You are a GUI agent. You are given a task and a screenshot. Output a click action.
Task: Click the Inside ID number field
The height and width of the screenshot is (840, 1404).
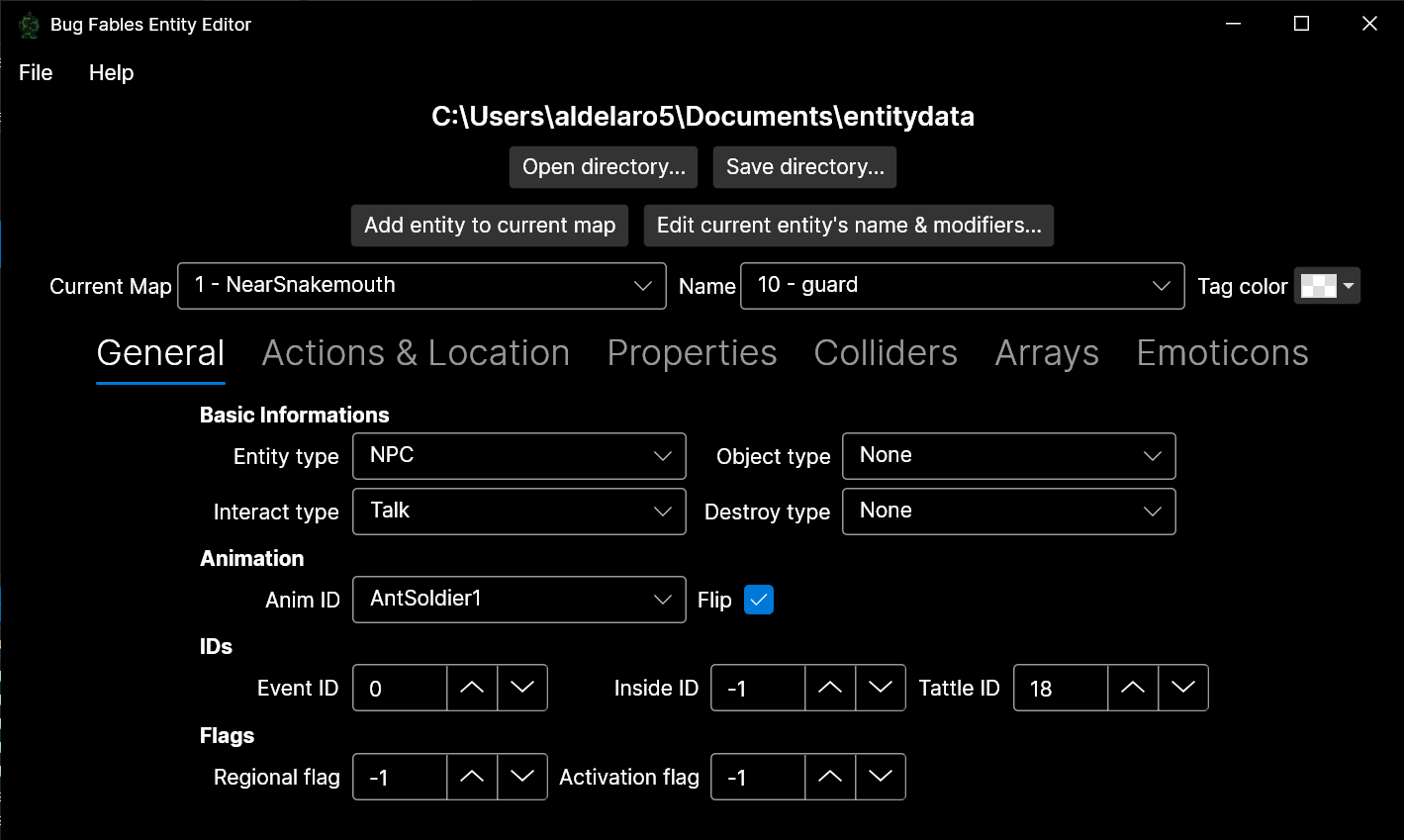pos(759,688)
